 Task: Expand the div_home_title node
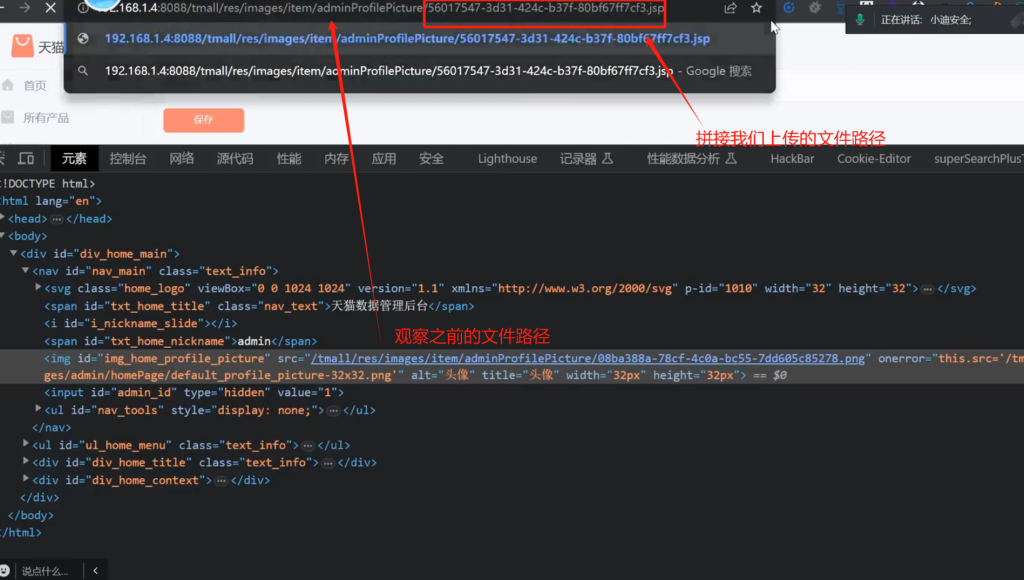[x=25, y=462]
